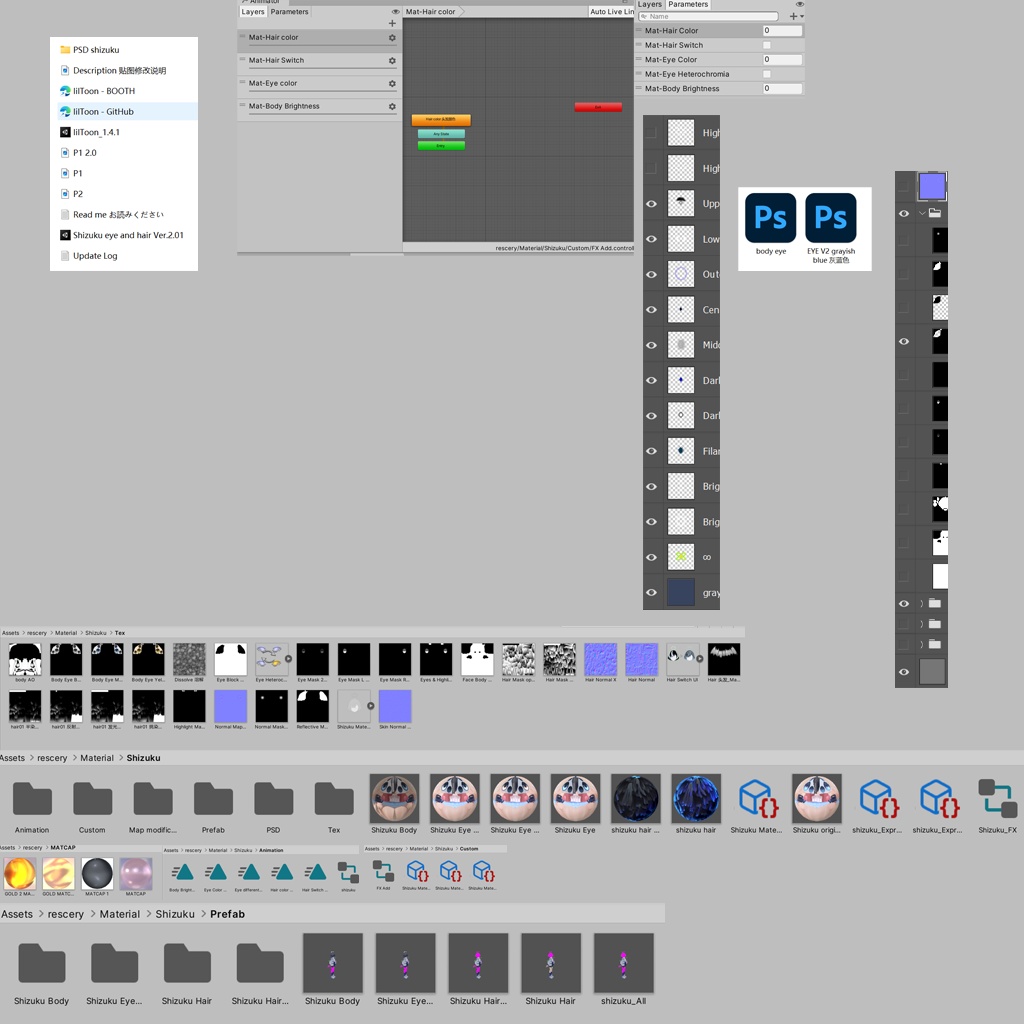This screenshot has width=1024, height=1024.
Task: Hide the Out layer via eye icon
Action: [651, 274]
